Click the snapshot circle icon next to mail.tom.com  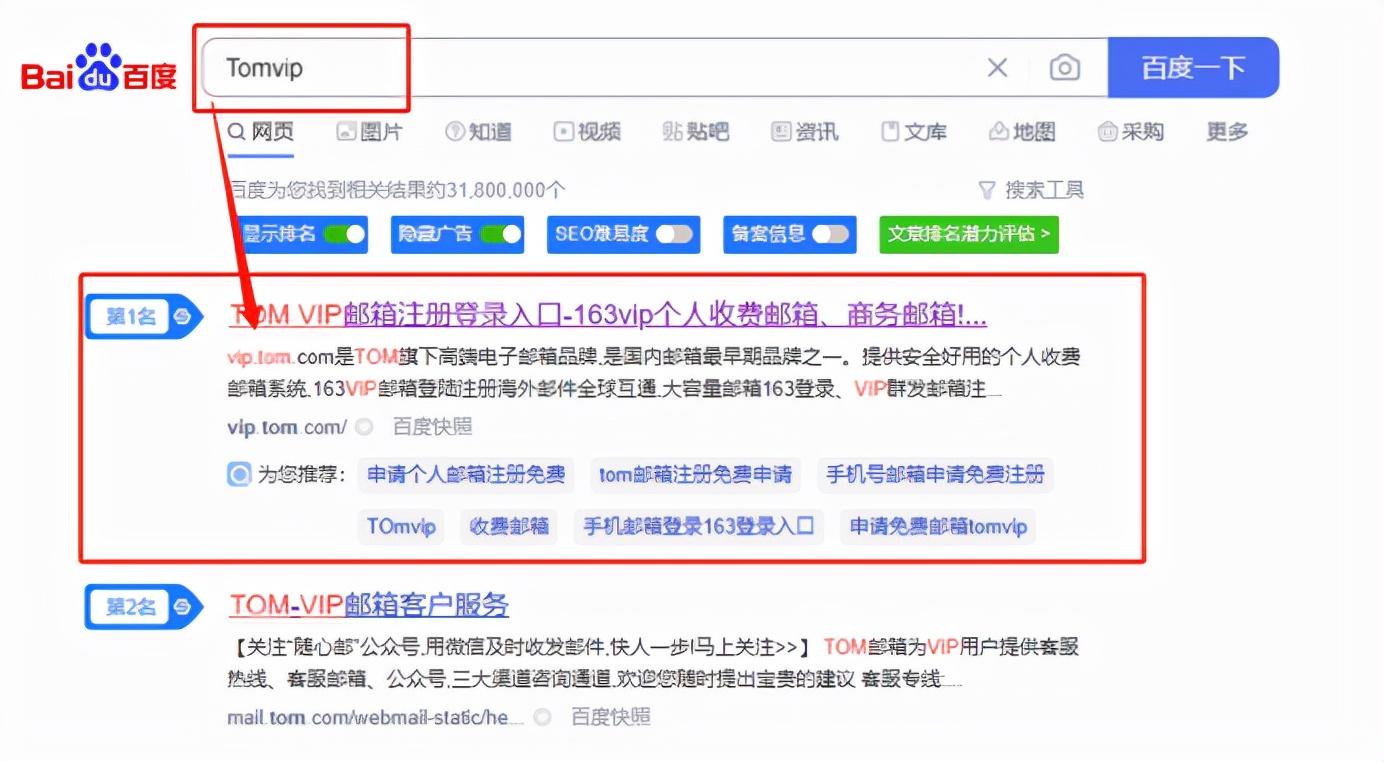point(541,716)
